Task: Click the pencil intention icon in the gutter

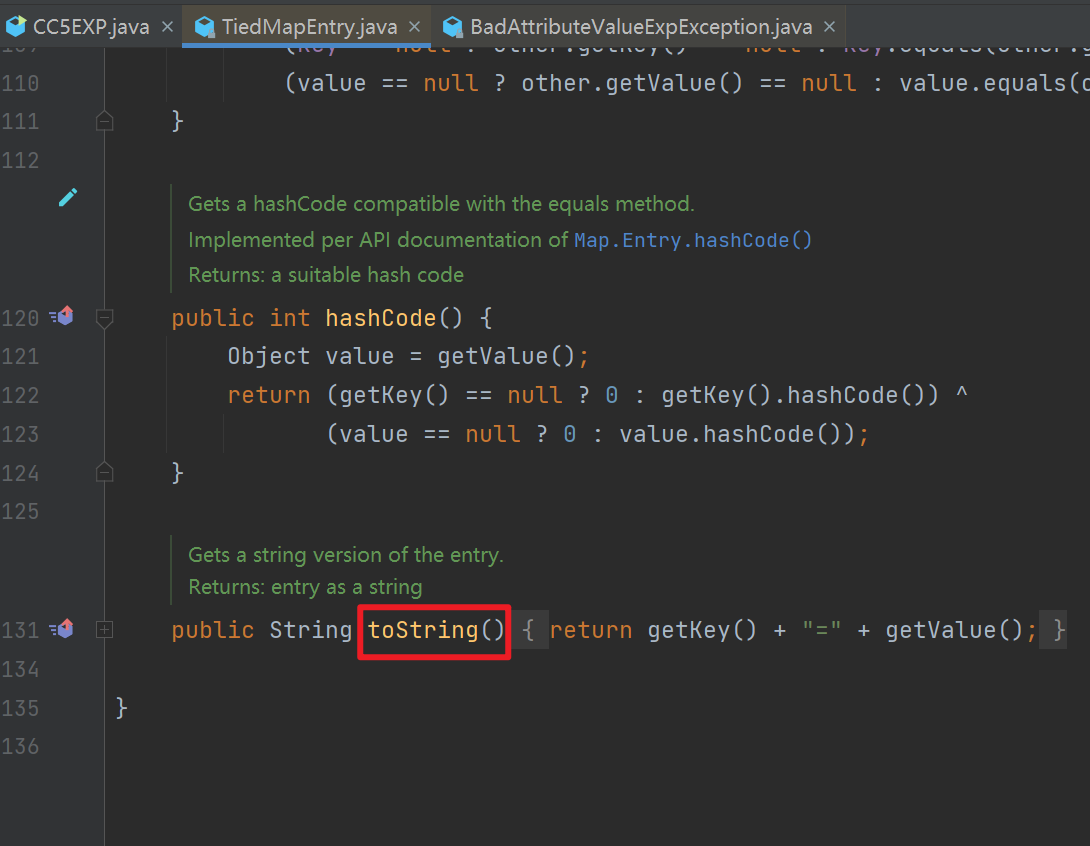Action: point(67,197)
